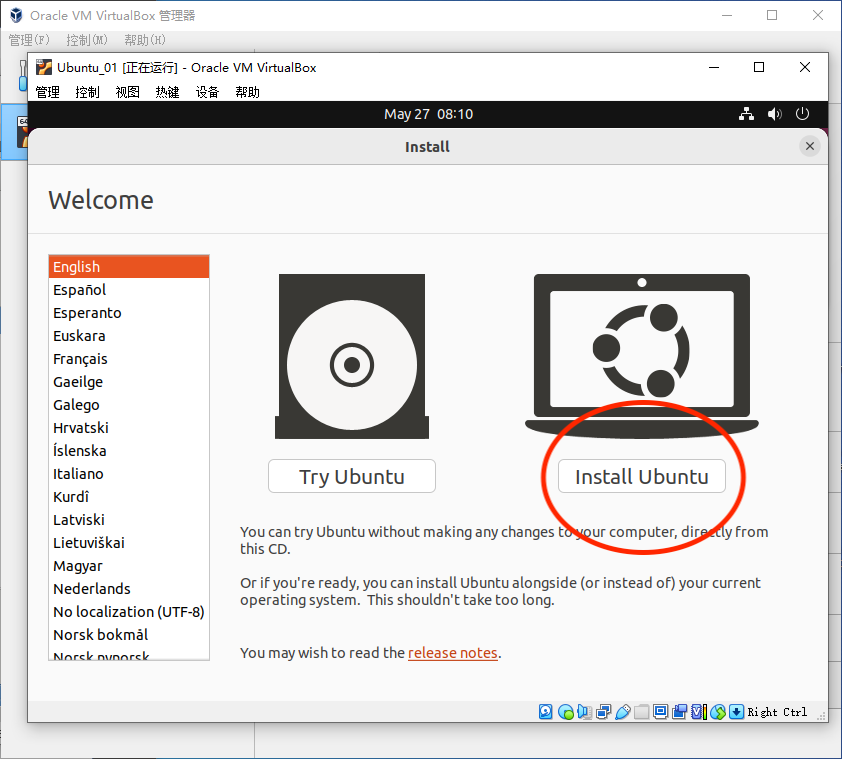Click the audio status icon in VM status bar
Screen dimensions: 842x759
[584, 712]
